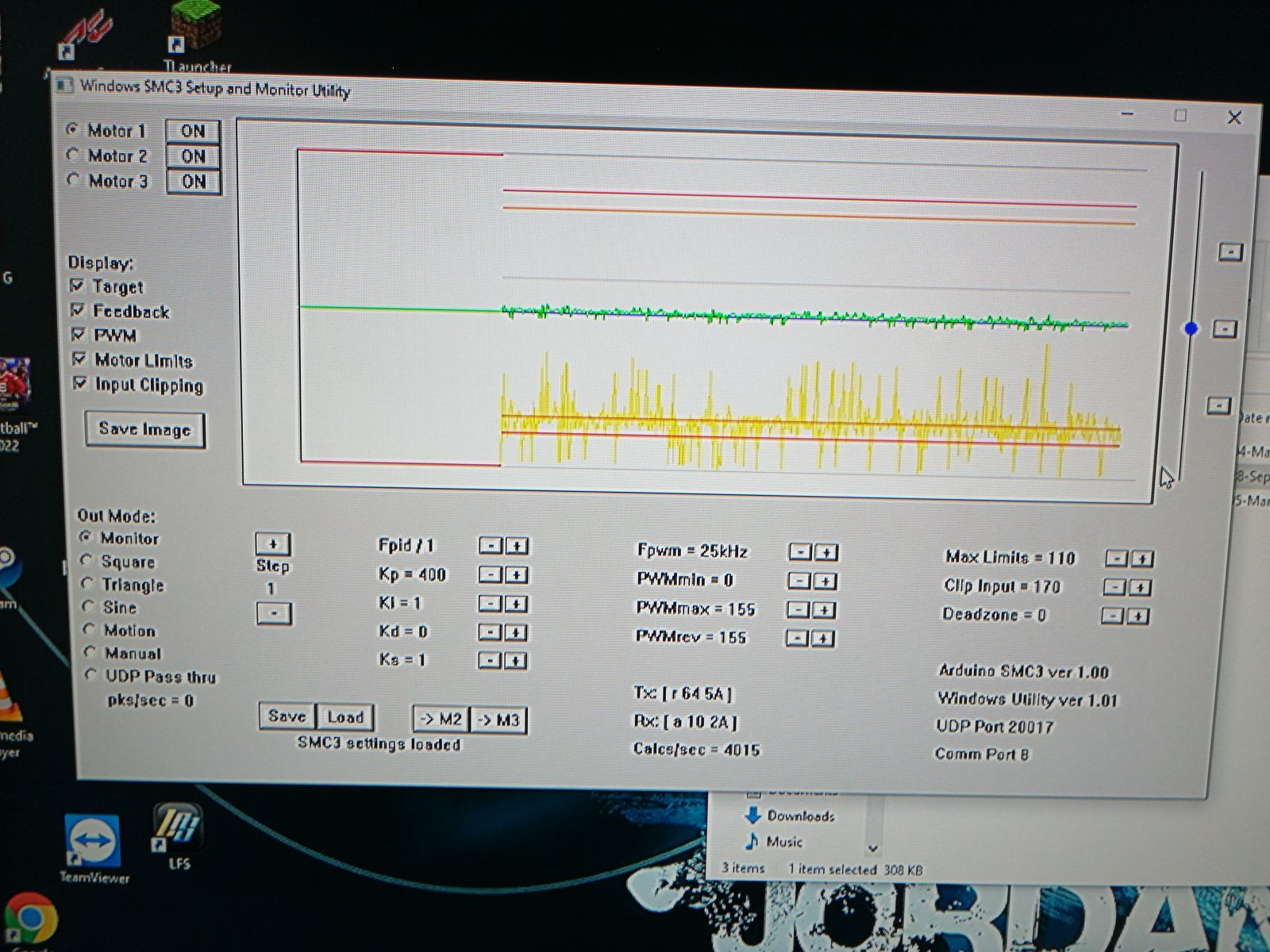Open the TLauncher desktop shortcut

[x=195, y=37]
